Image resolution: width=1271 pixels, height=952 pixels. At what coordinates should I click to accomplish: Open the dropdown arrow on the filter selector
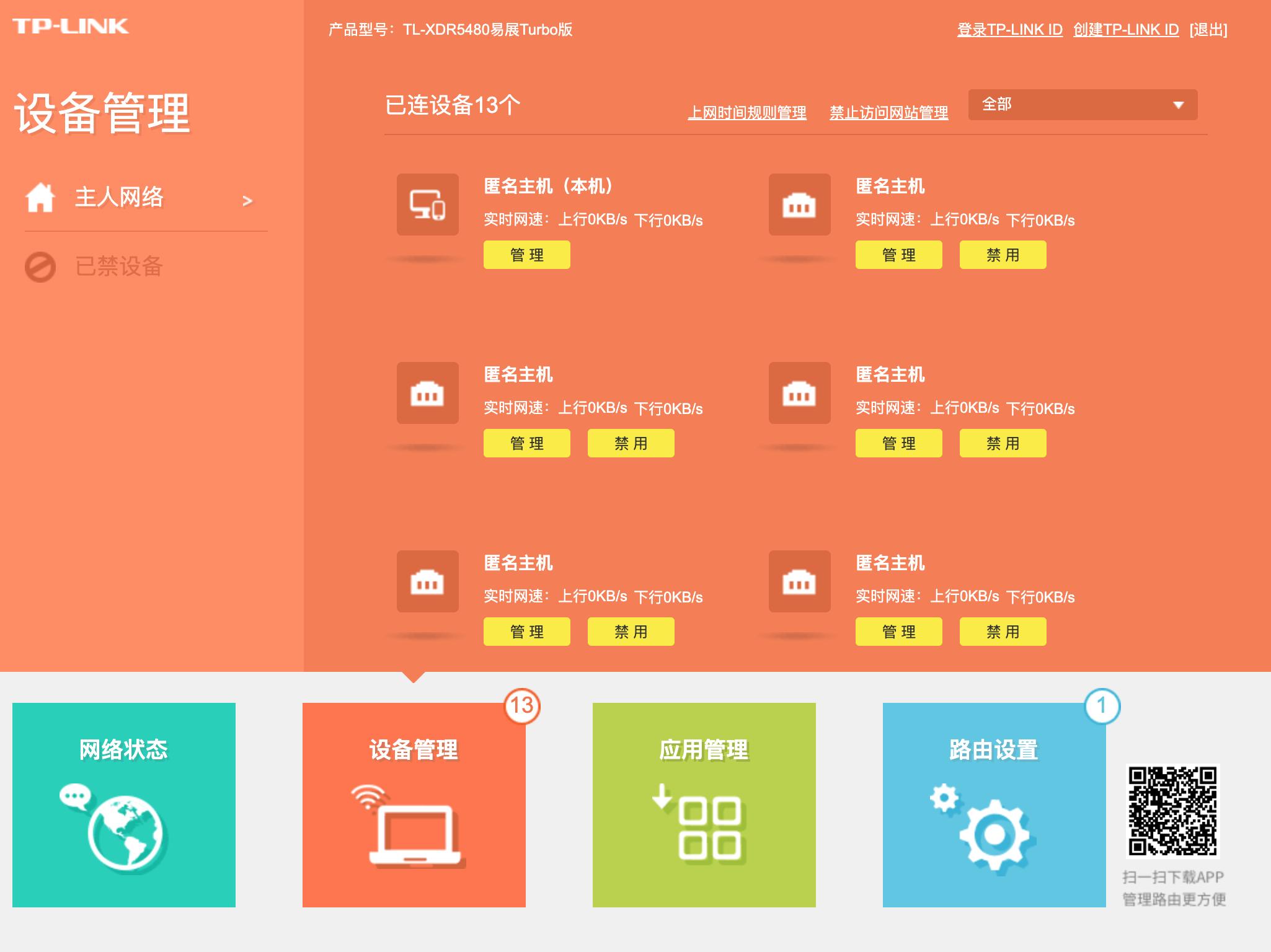coord(1180,105)
